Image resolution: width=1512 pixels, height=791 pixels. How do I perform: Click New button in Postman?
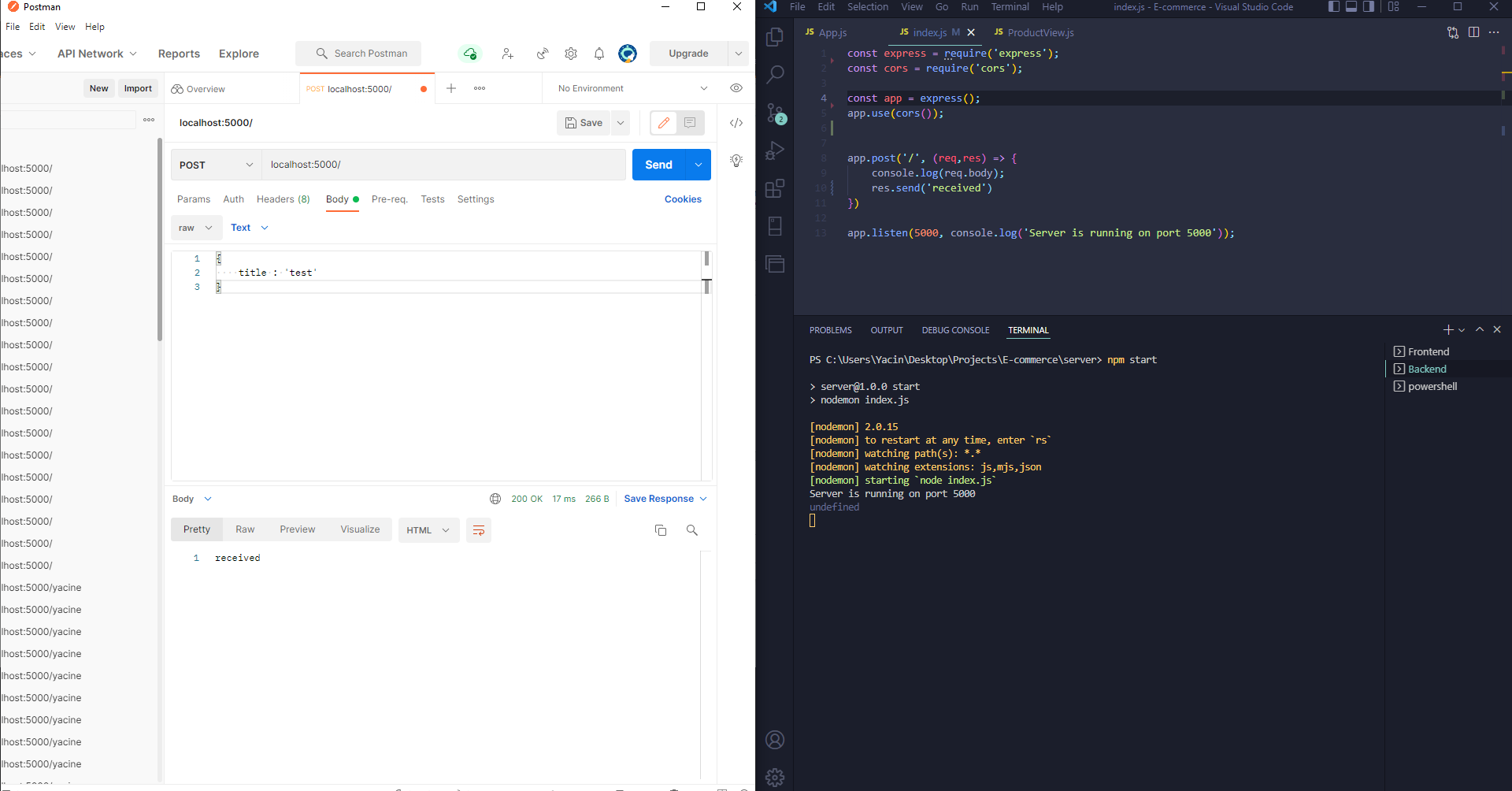(x=99, y=88)
